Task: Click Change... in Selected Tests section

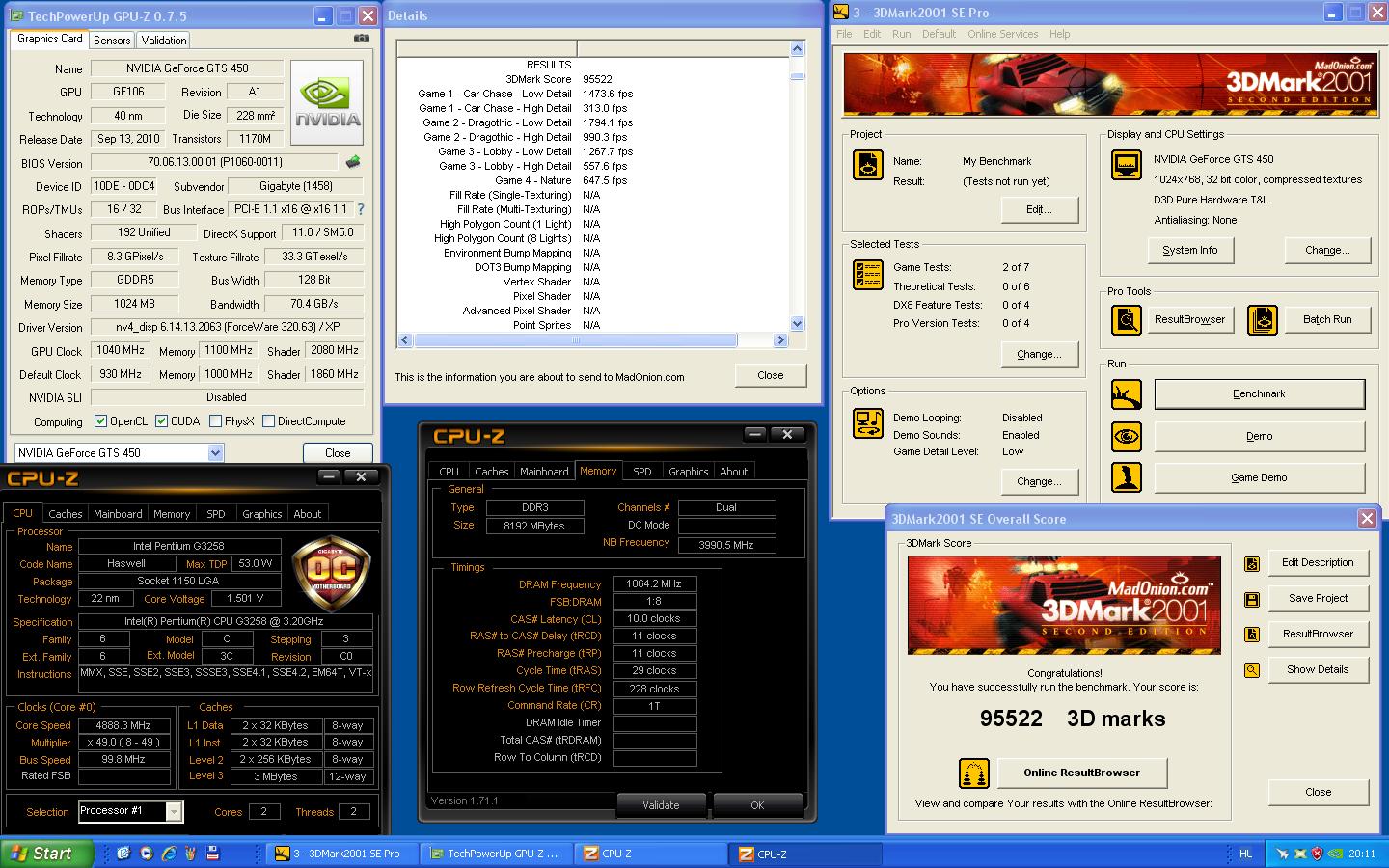Action: [1039, 355]
